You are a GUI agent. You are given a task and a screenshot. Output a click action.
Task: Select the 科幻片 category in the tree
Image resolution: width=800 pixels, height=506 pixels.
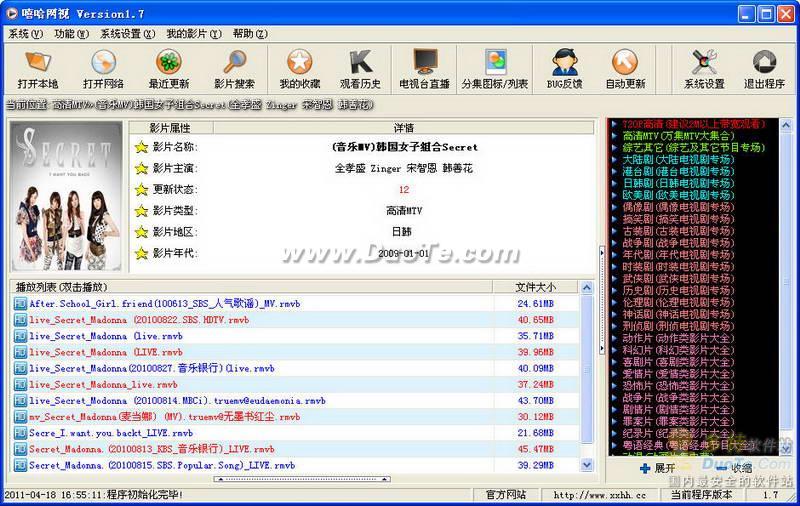[x=678, y=350]
